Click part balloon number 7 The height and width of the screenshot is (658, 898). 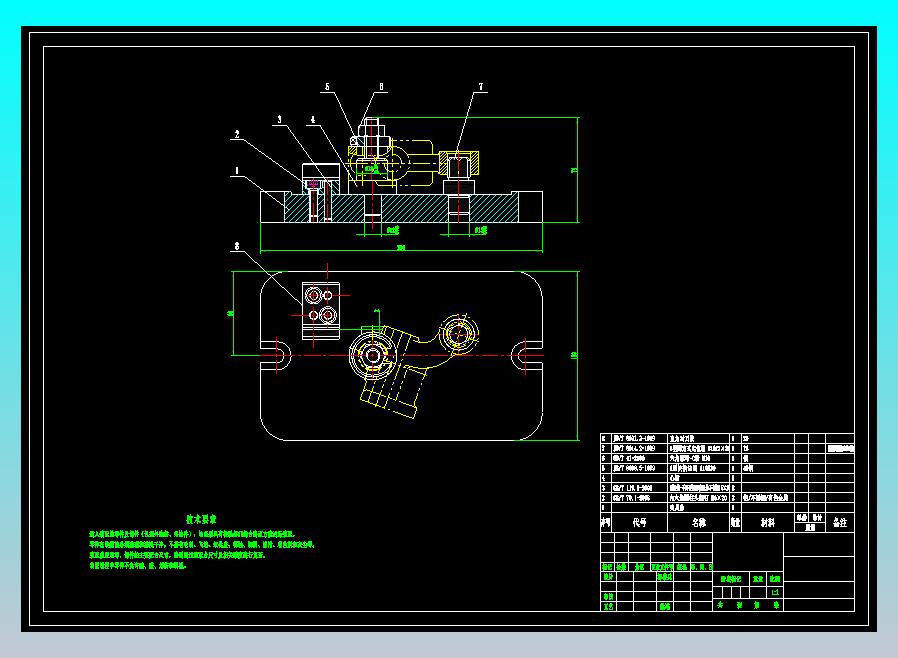click(x=480, y=87)
